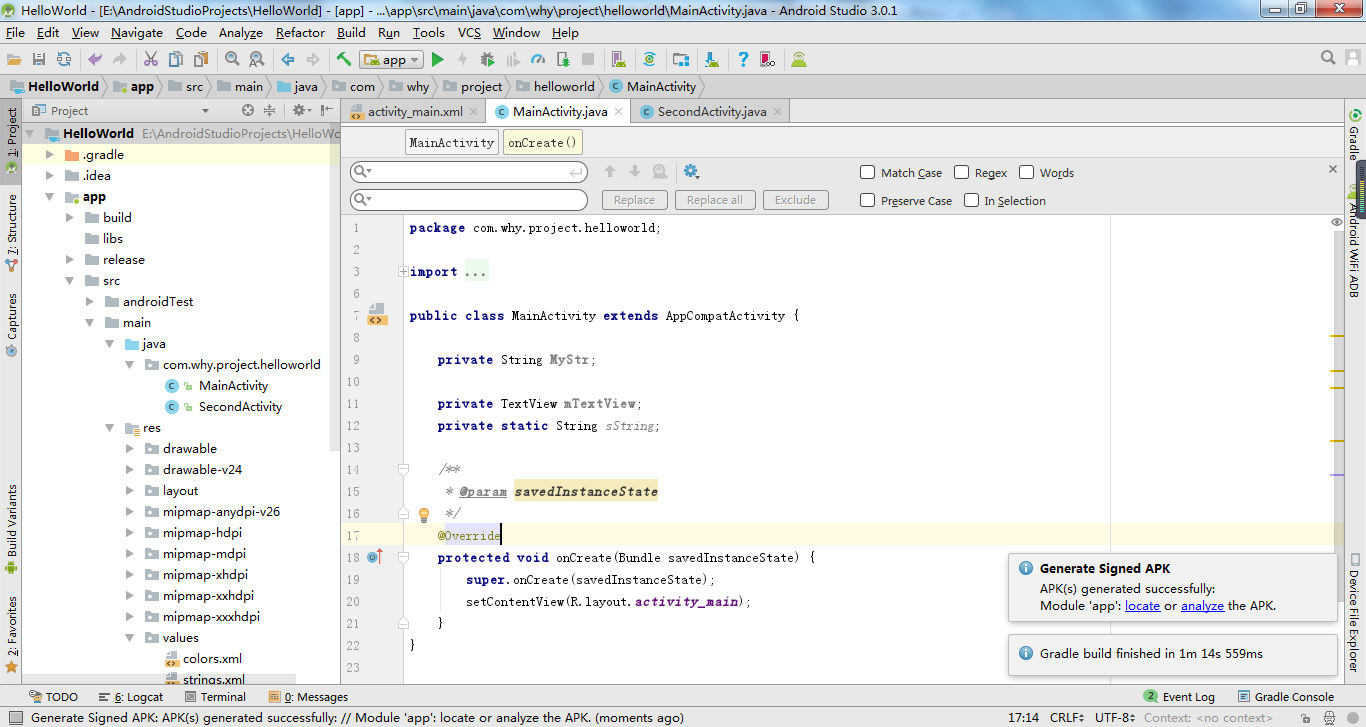Screen dimensions: 1366x727
Task: Close the find and replace bar
Action: (1332, 170)
